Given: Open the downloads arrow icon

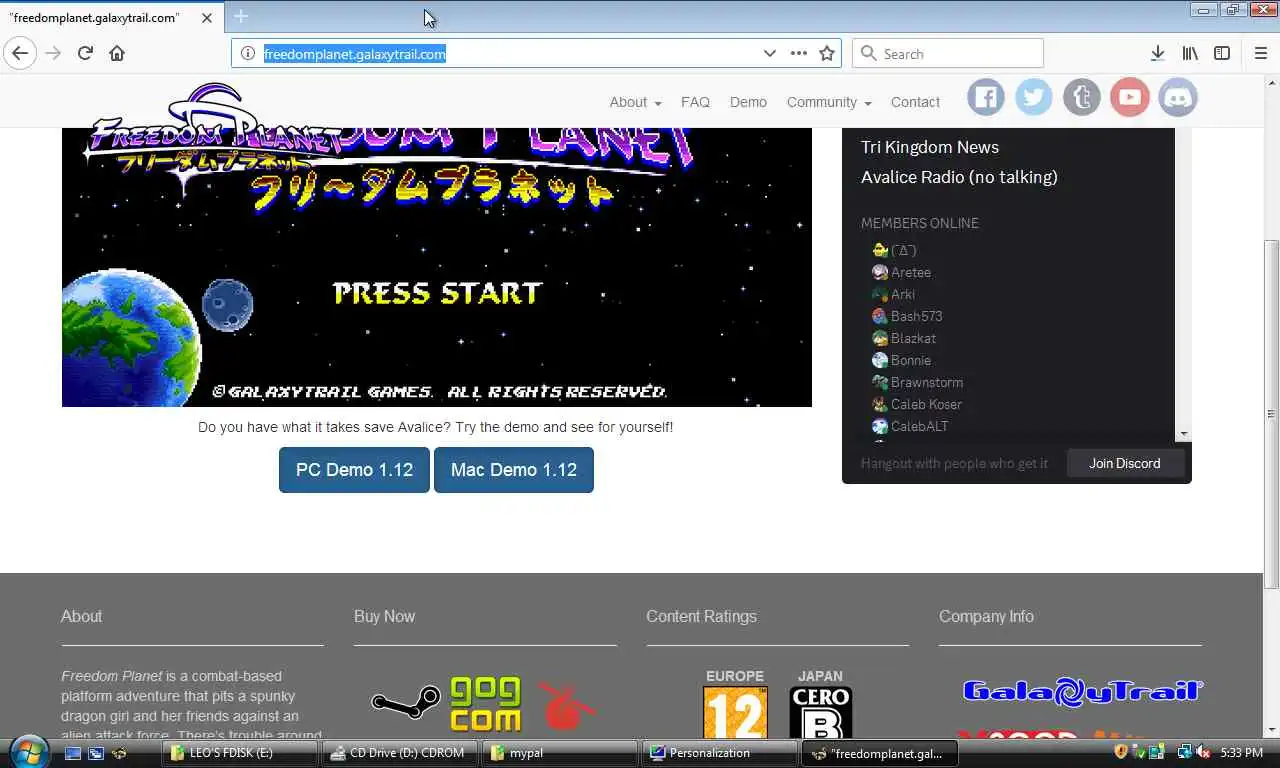Looking at the screenshot, I should [x=1157, y=53].
